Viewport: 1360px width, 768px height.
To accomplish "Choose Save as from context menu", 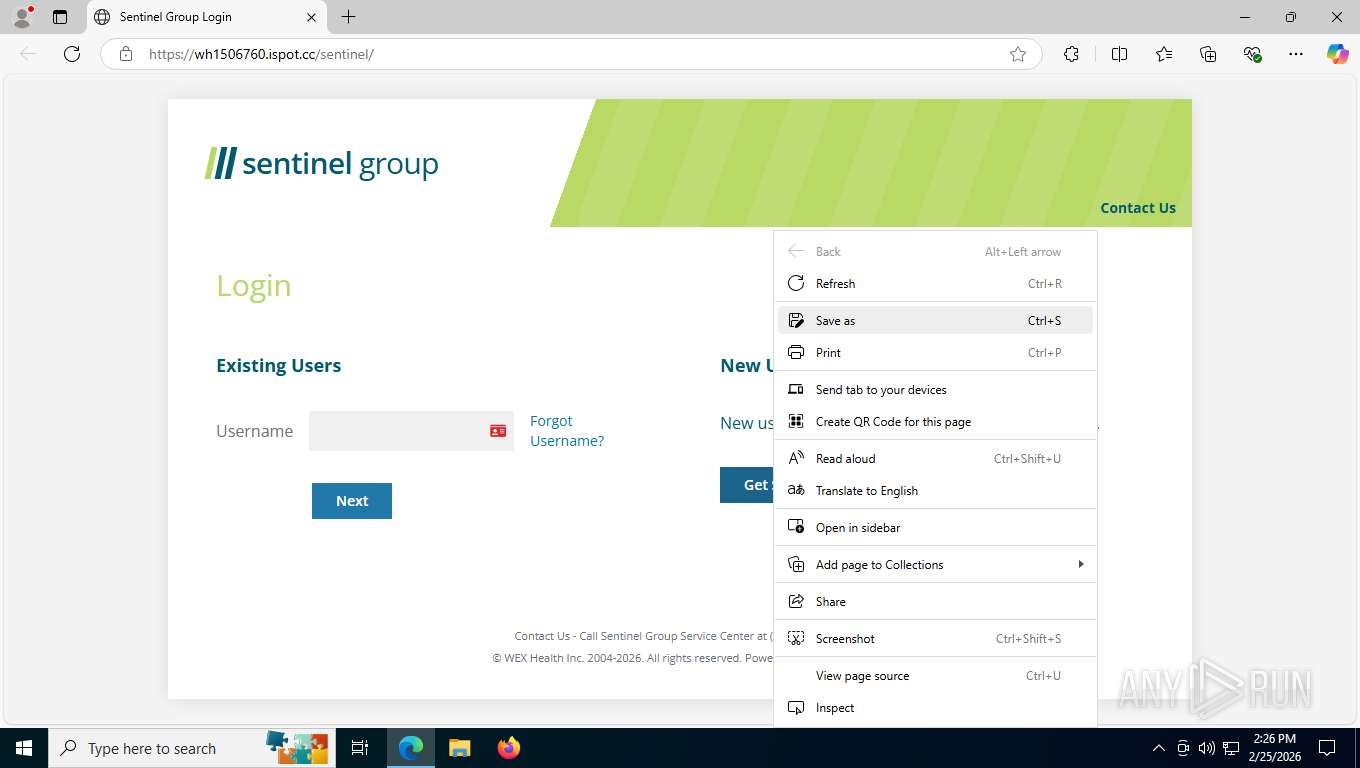I will (x=935, y=321).
